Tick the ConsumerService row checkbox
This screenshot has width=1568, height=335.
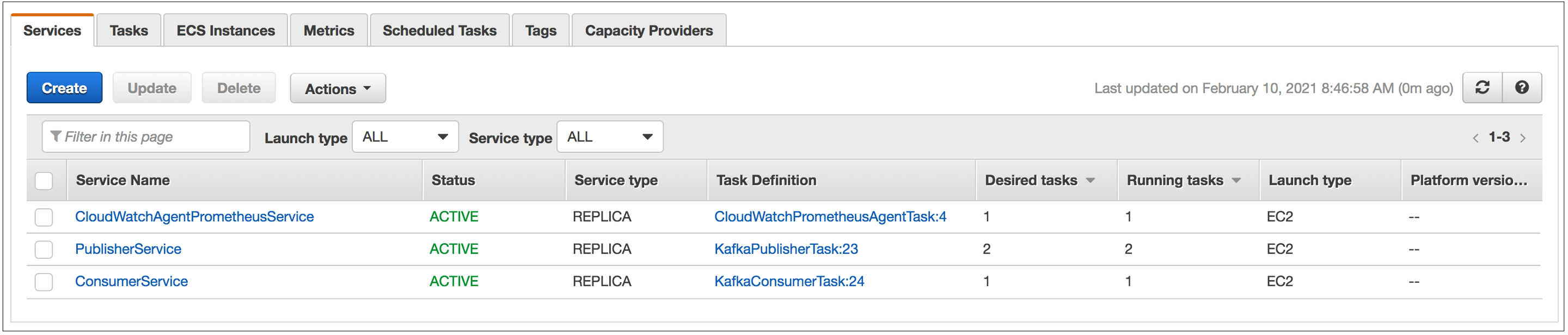click(44, 282)
